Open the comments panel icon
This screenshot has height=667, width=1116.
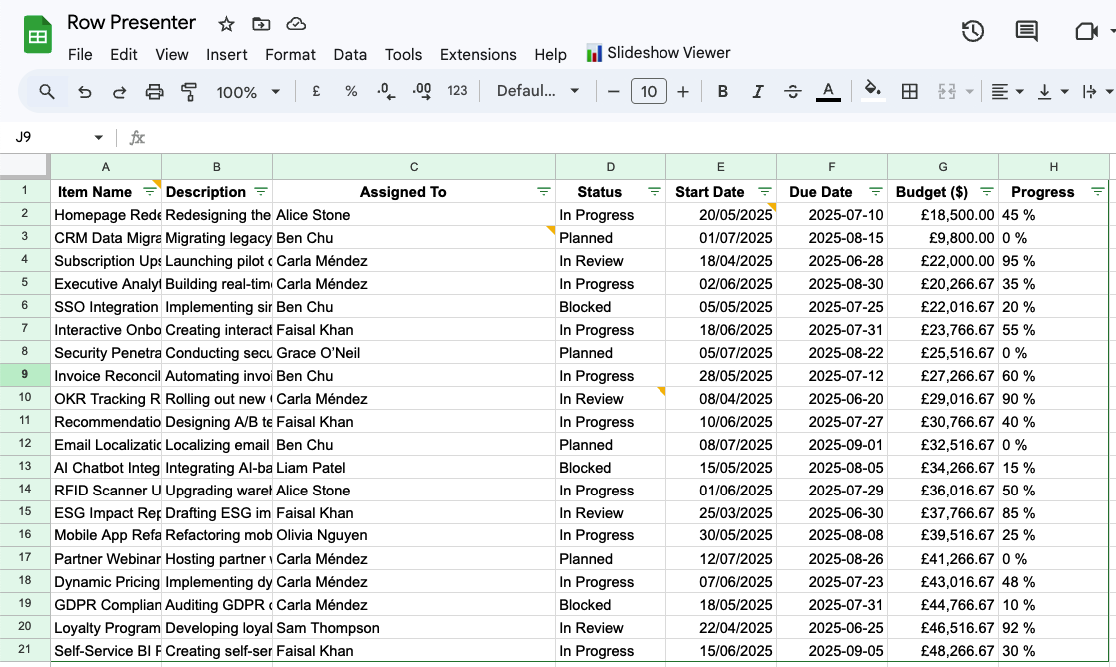point(1026,31)
